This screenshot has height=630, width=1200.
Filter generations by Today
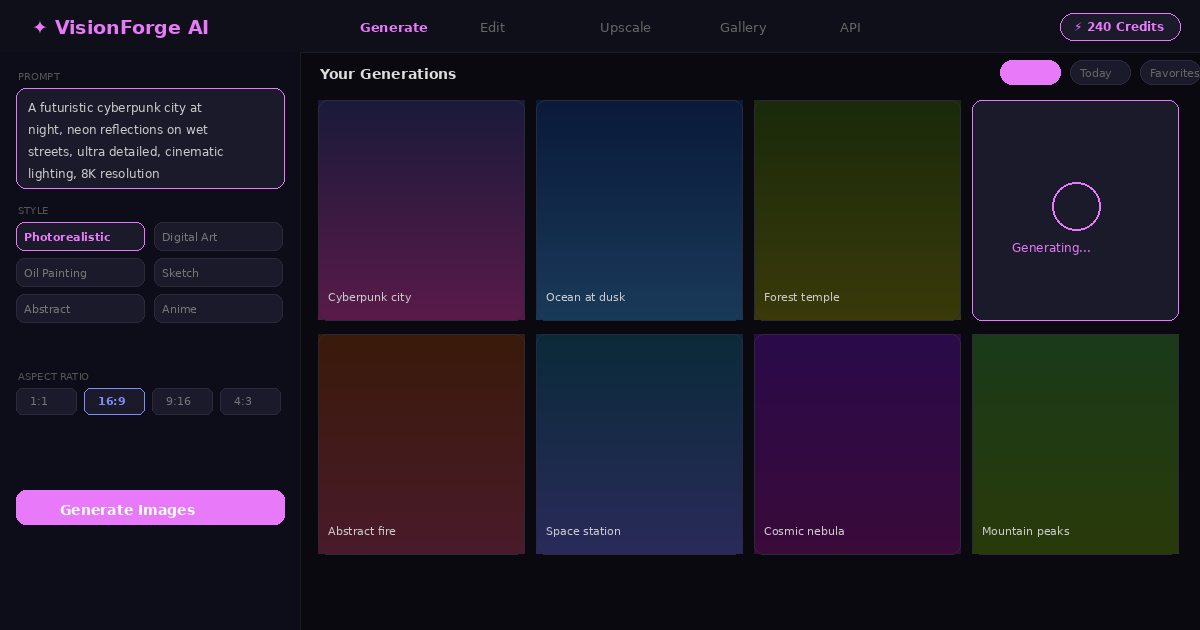pos(1100,73)
